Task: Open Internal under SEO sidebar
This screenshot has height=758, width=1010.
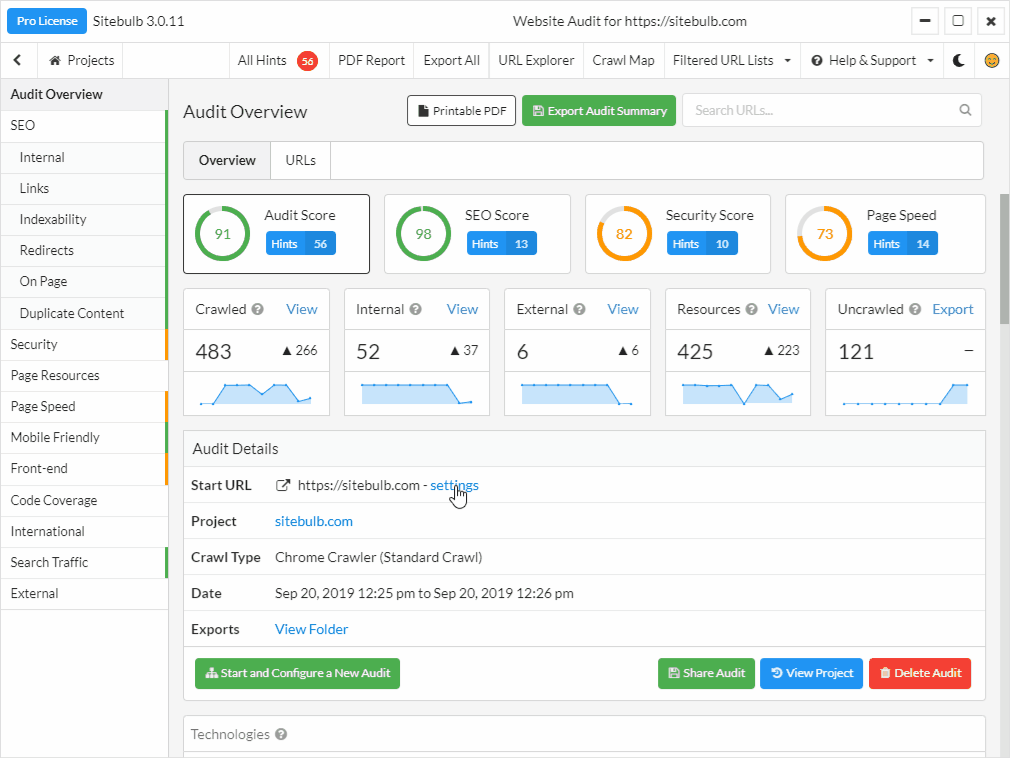Action: point(84,158)
